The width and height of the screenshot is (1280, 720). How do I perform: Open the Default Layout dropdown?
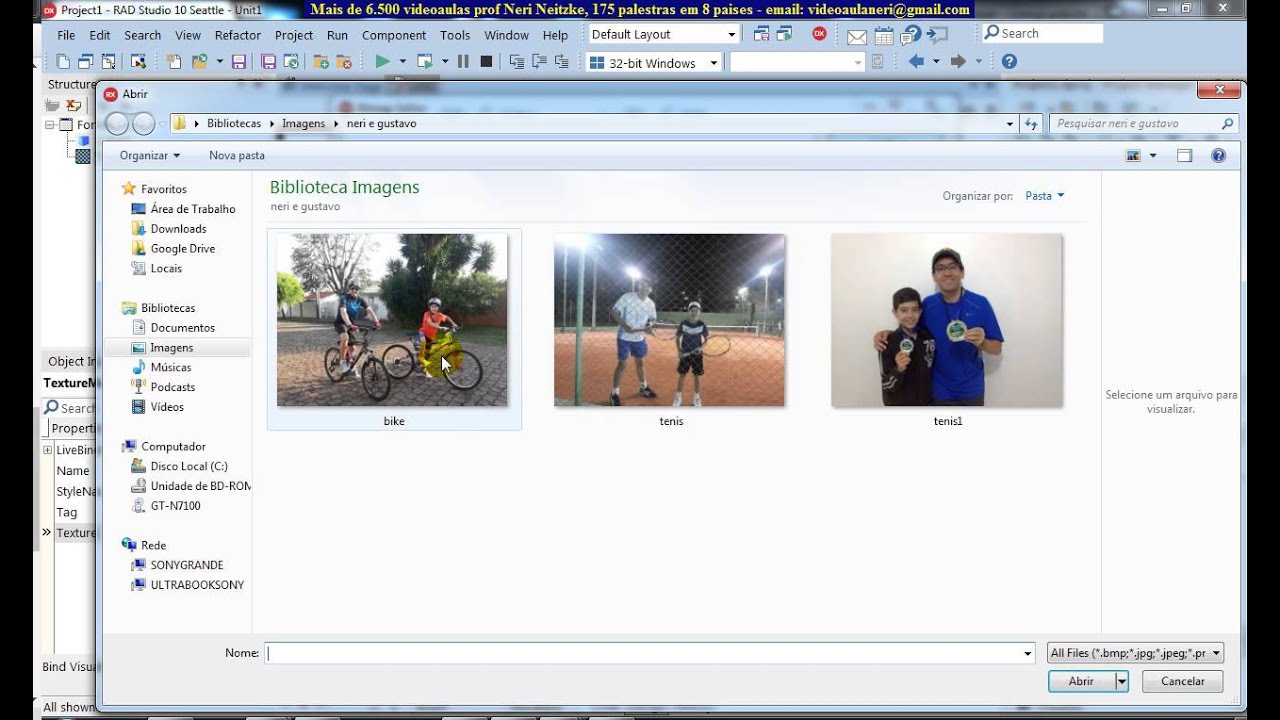point(731,34)
